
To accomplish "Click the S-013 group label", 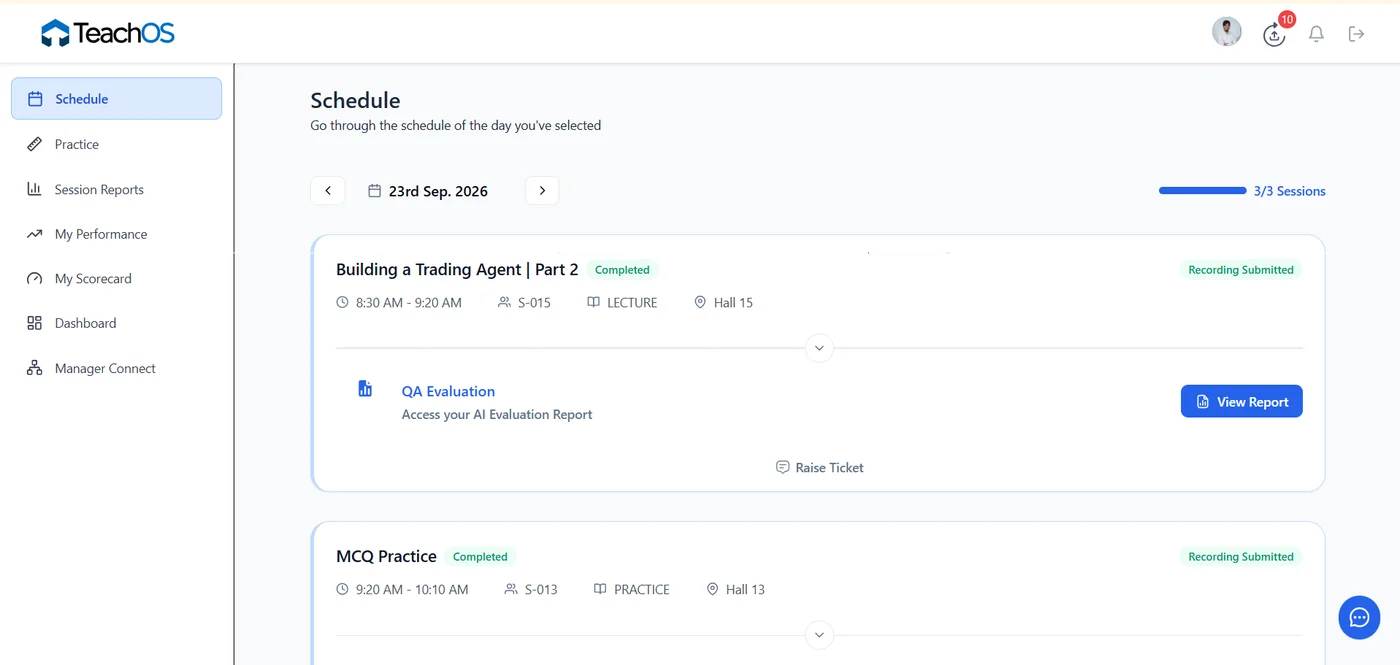I will tap(541, 589).
